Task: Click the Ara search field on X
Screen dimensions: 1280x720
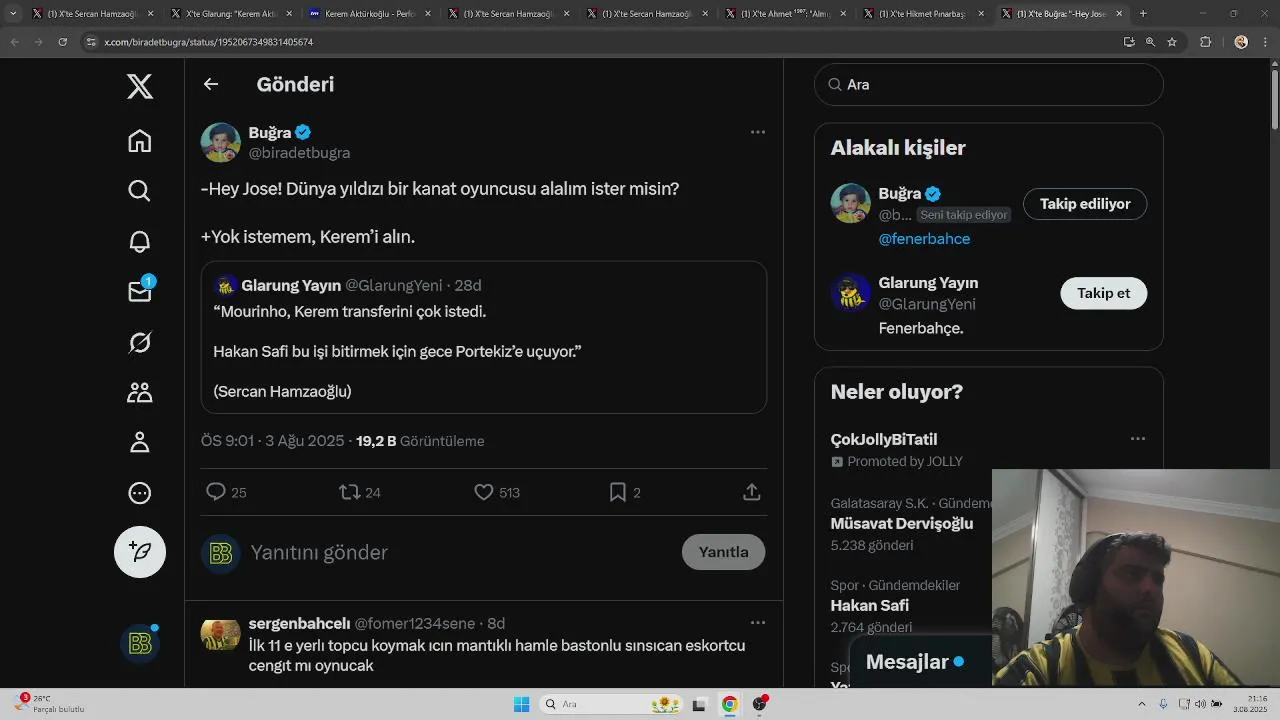Action: coord(989,85)
